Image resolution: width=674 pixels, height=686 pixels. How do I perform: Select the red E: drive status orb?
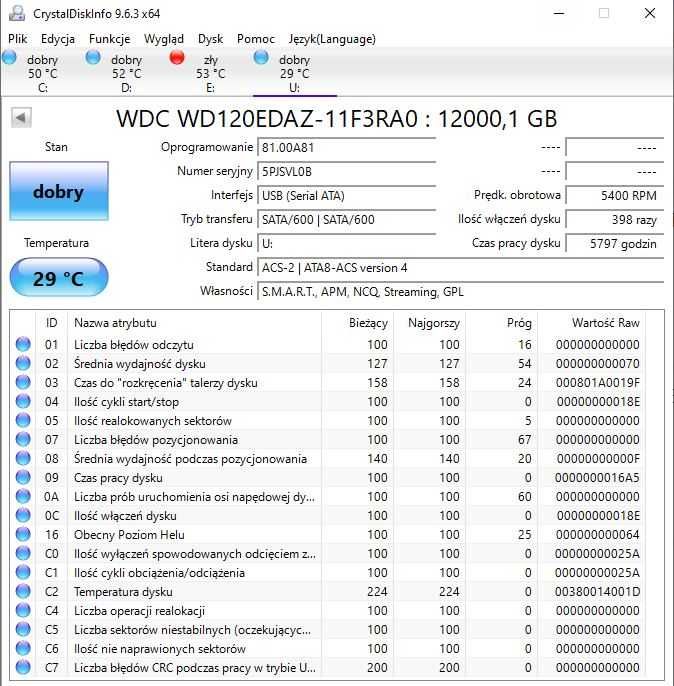point(177,57)
